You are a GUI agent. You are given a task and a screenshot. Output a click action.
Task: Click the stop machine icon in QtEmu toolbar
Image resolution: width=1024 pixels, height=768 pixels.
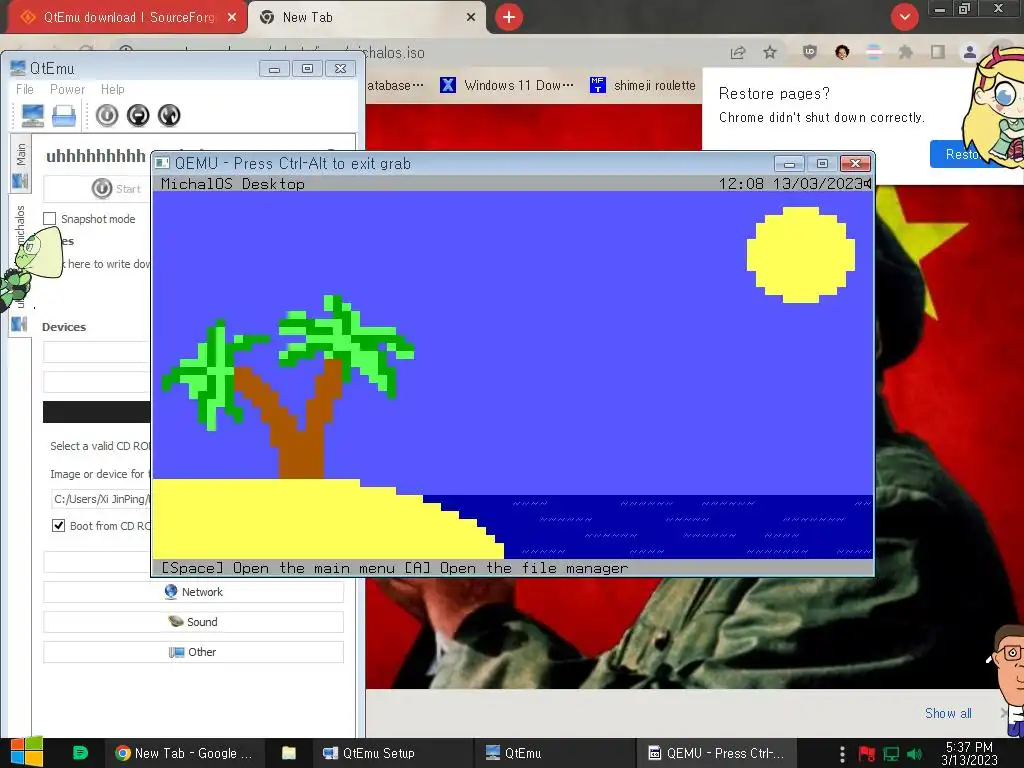(x=138, y=116)
